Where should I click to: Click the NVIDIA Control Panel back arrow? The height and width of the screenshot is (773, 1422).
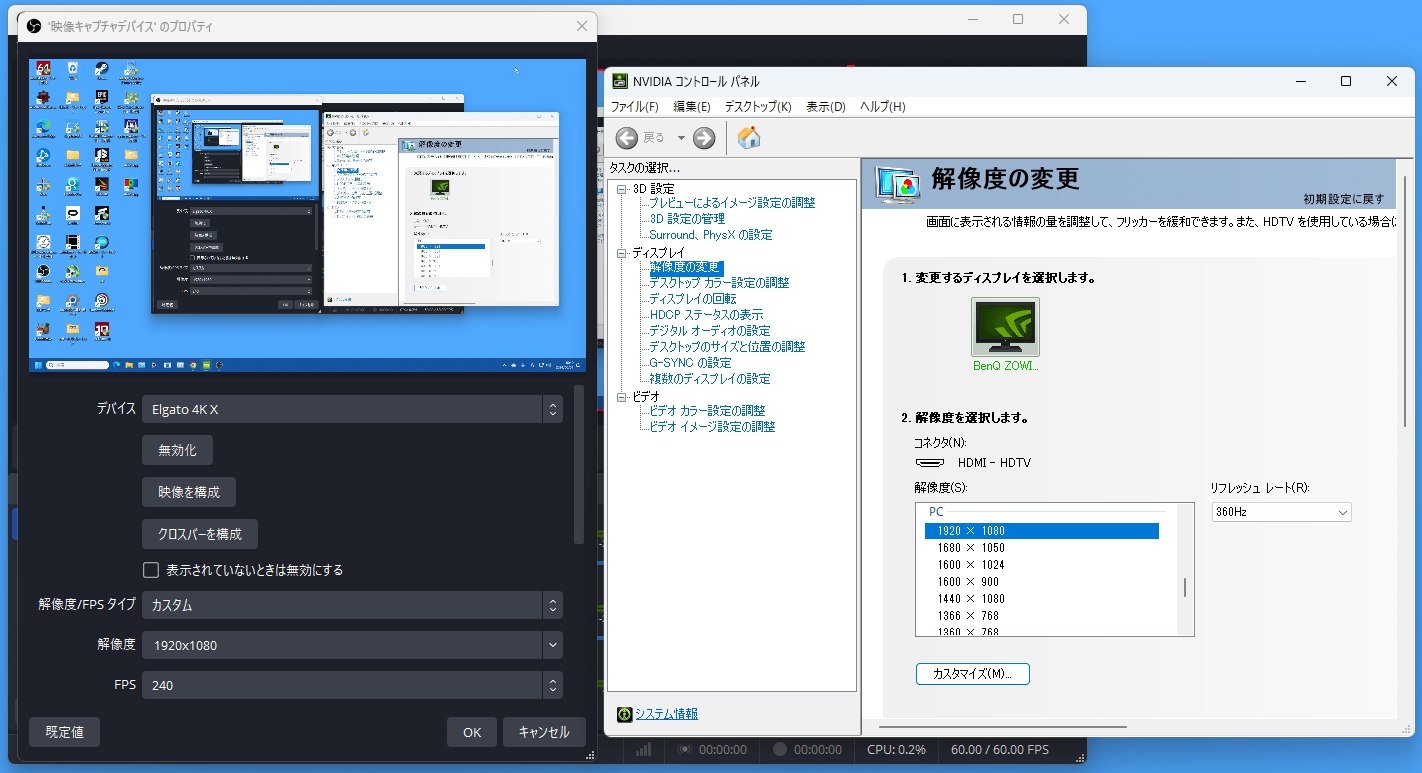tap(627, 138)
